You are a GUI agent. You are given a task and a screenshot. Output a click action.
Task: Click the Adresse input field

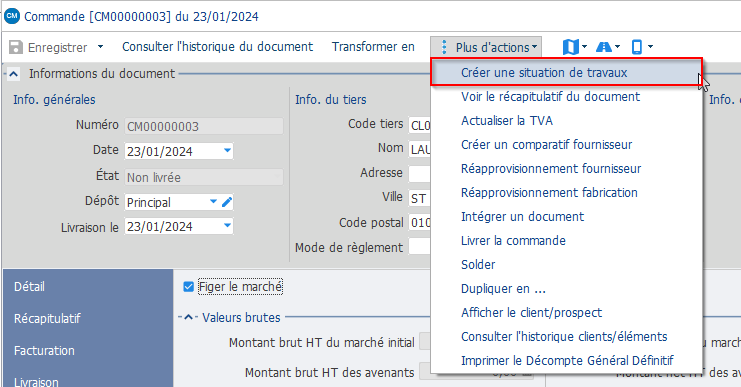[420, 173]
